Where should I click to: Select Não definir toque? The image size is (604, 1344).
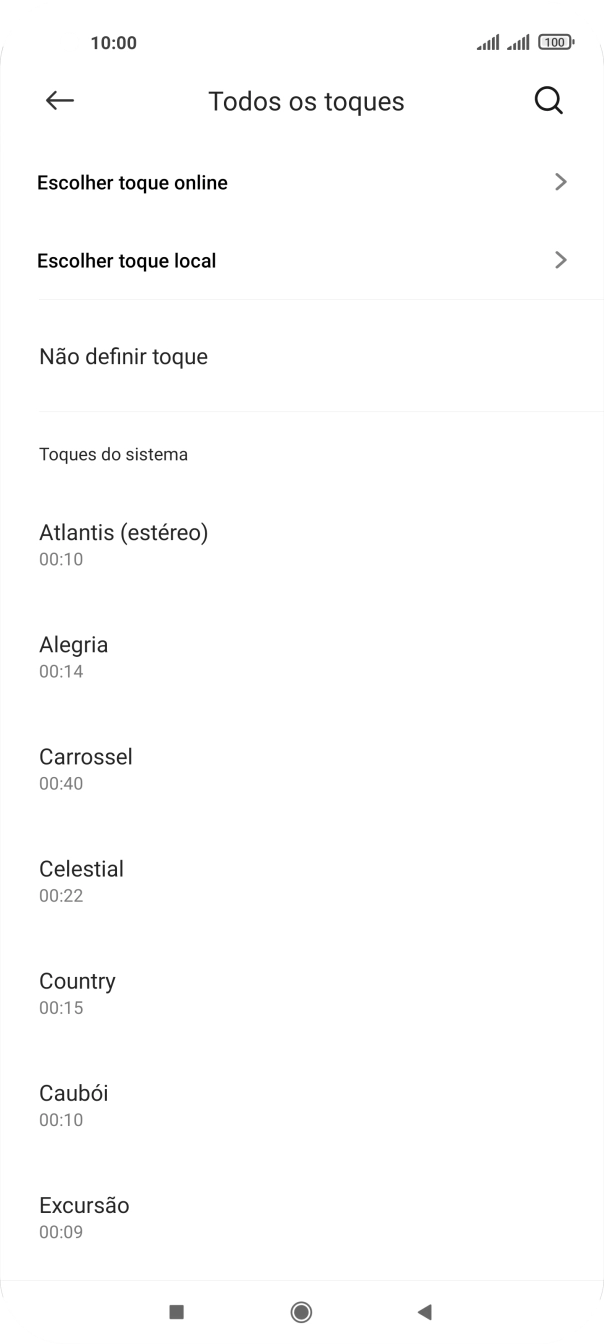pos(123,356)
